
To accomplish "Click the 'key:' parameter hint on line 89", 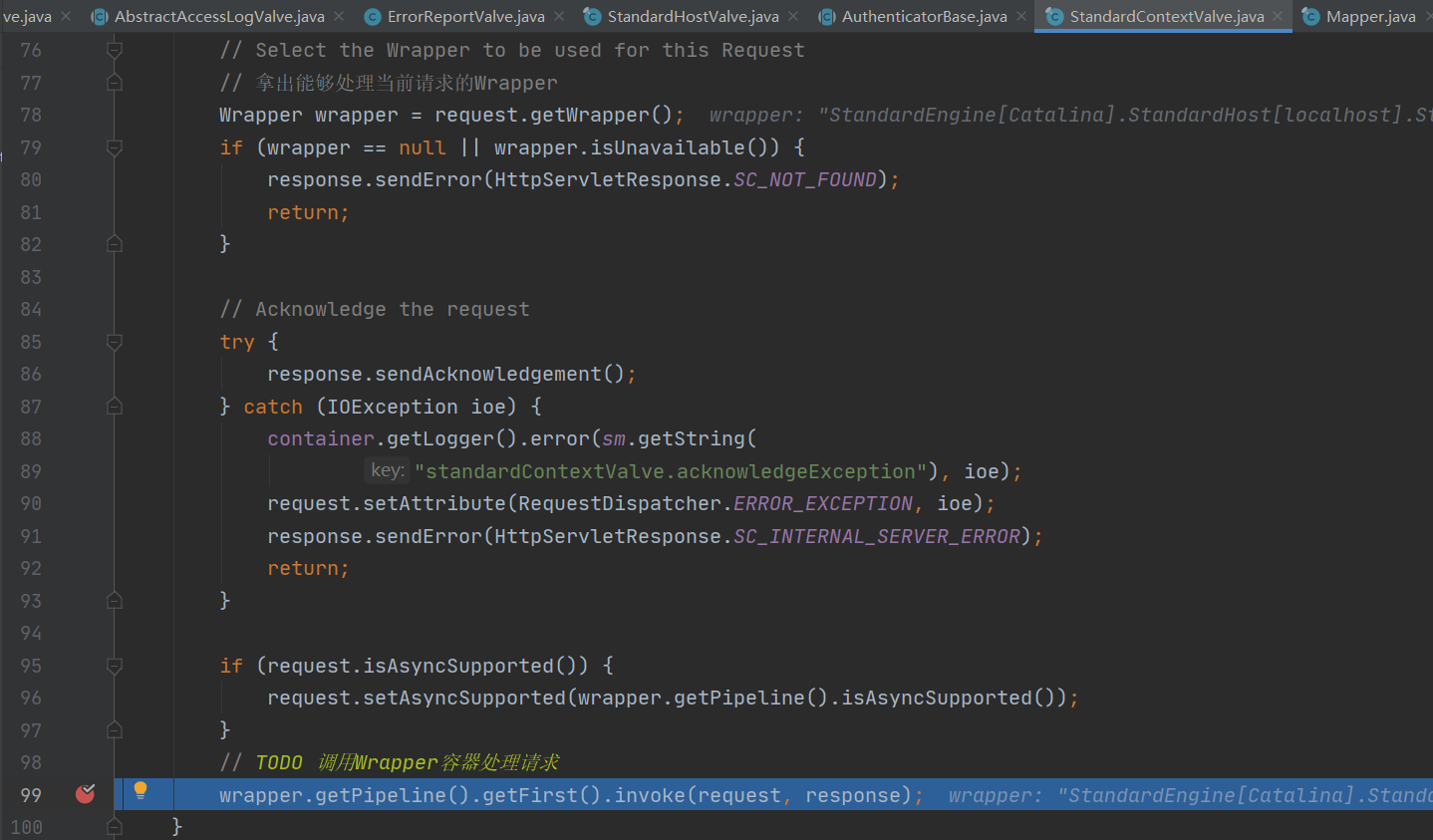I will coord(388,470).
